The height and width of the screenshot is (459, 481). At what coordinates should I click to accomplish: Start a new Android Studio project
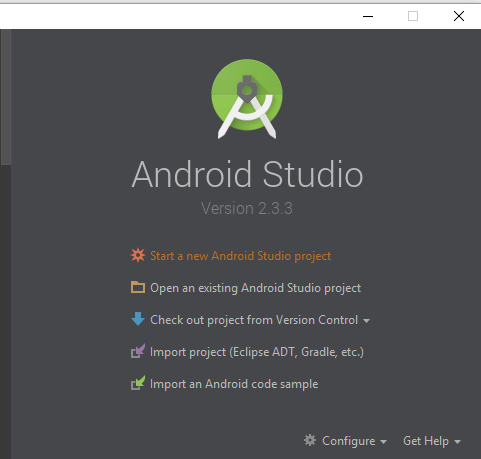240,256
